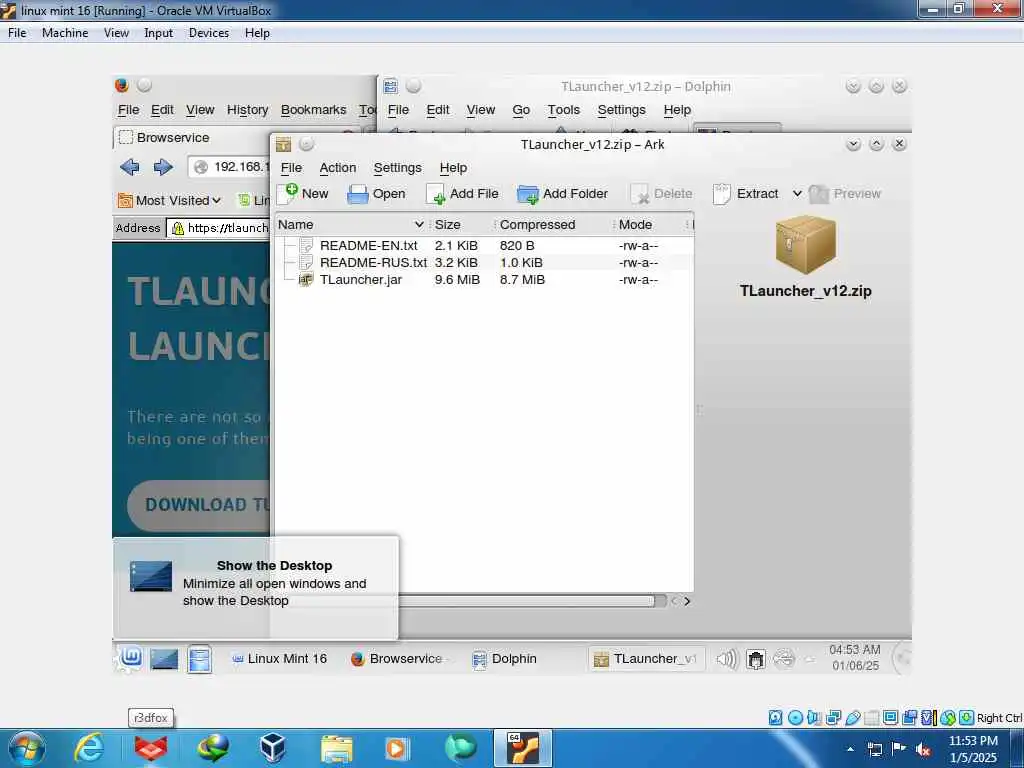Click VirtualBox USB status icon
Image resolution: width=1024 pixels, height=768 pixels.
pyautogui.click(x=852, y=718)
